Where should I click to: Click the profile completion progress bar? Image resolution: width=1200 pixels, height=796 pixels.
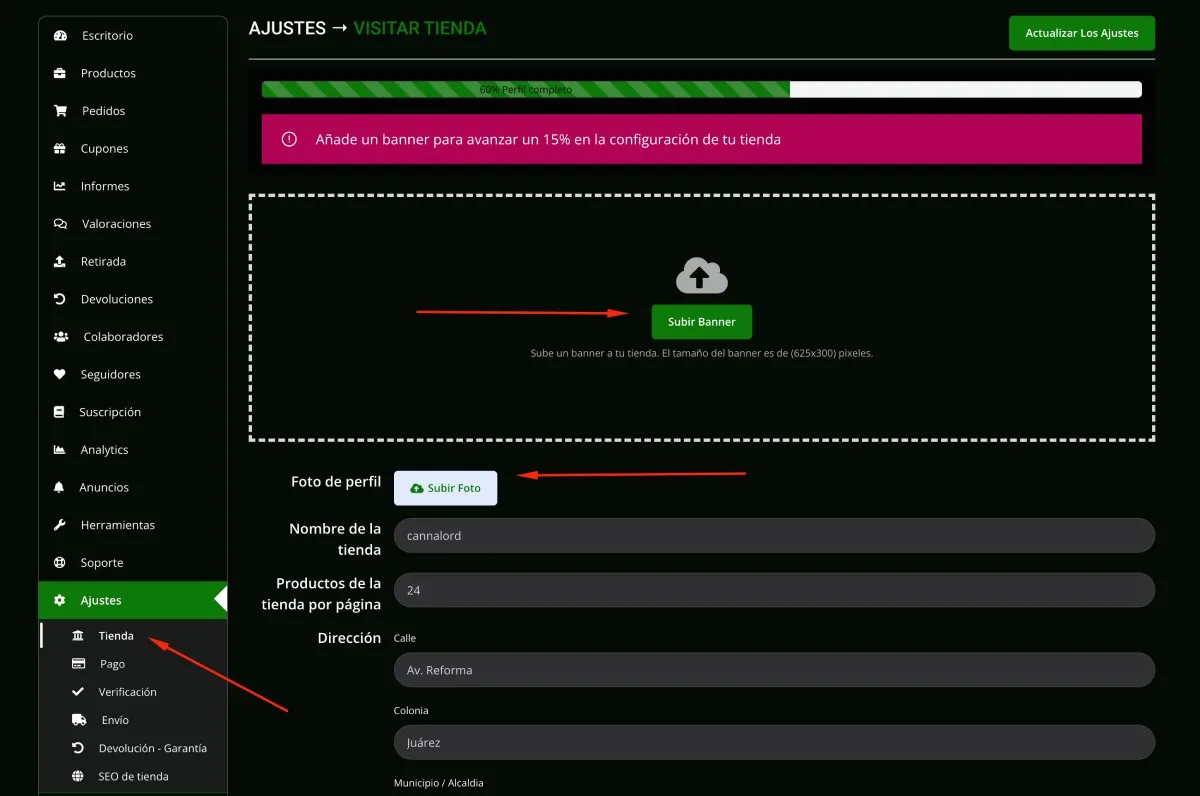(702, 89)
